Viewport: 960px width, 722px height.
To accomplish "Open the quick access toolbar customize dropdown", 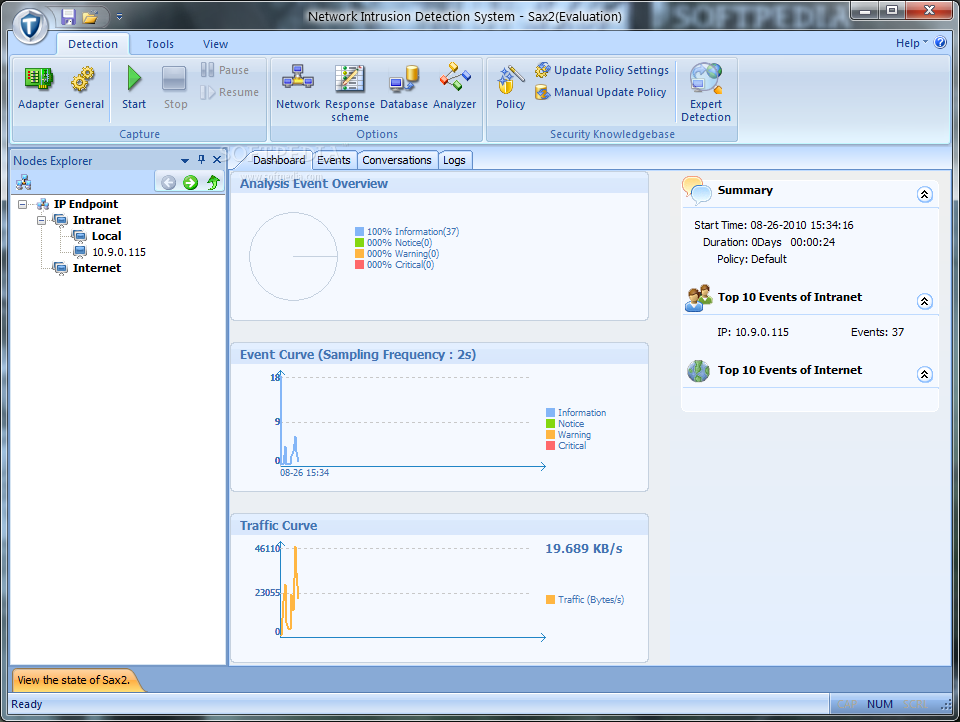I will [119, 17].
